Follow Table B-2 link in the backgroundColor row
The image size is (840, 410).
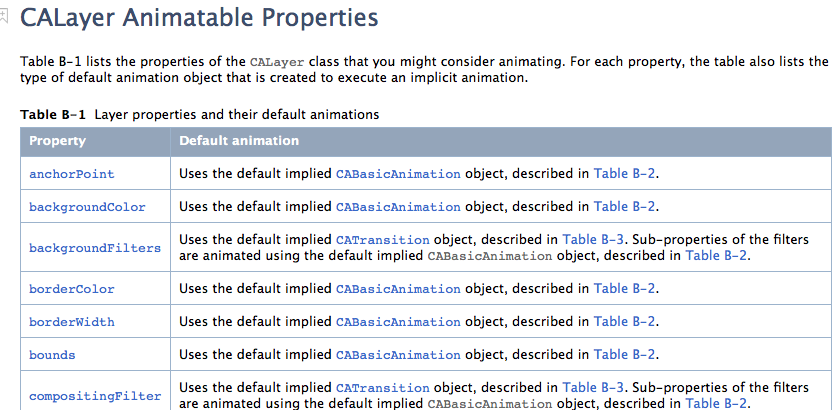(x=624, y=207)
